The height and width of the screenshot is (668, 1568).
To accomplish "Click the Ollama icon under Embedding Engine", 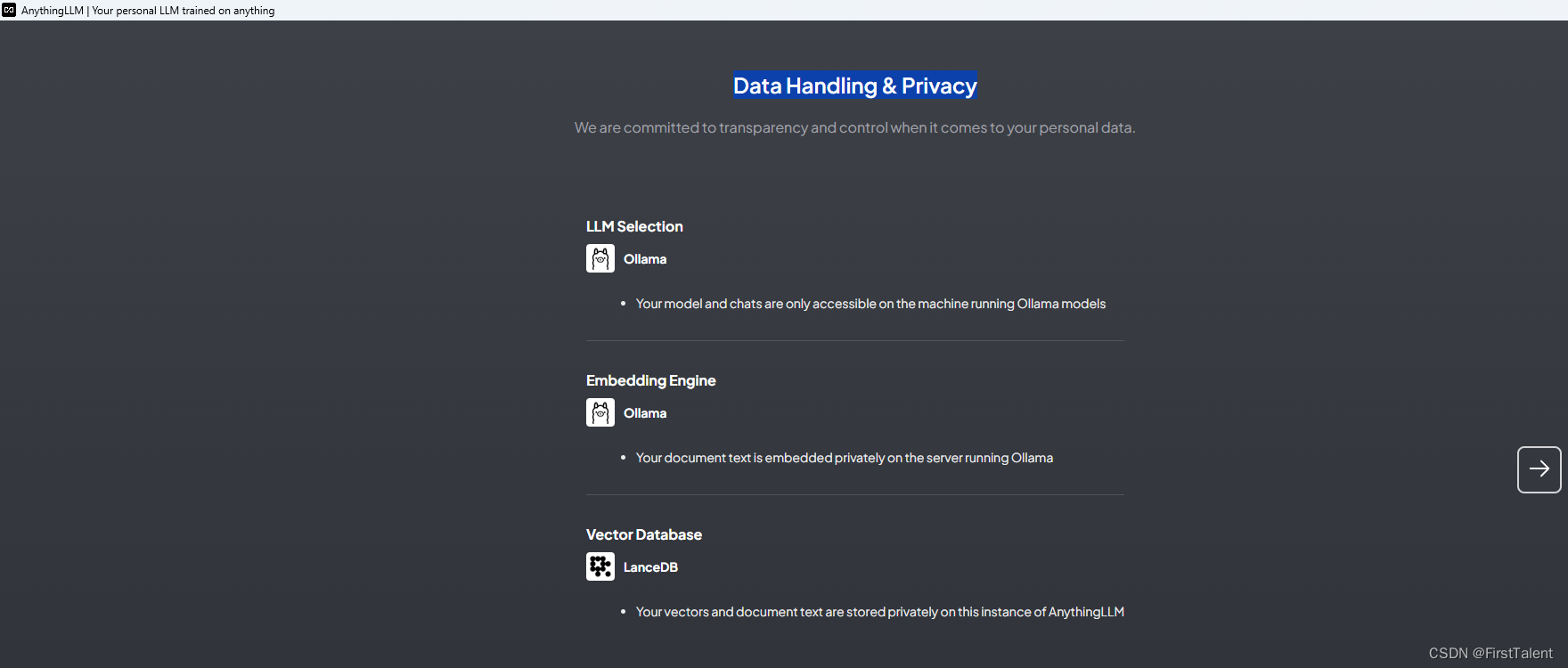I will click(x=600, y=412).
